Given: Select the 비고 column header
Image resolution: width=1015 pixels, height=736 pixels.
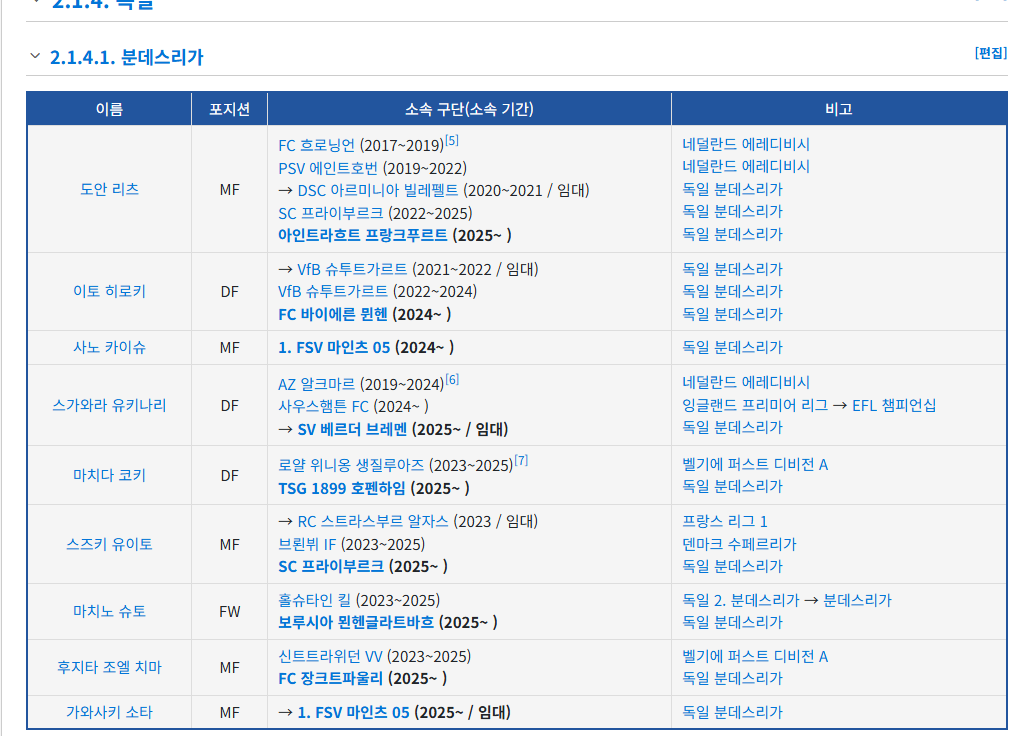Looking at the screenshot, I should tap(839, 109).
